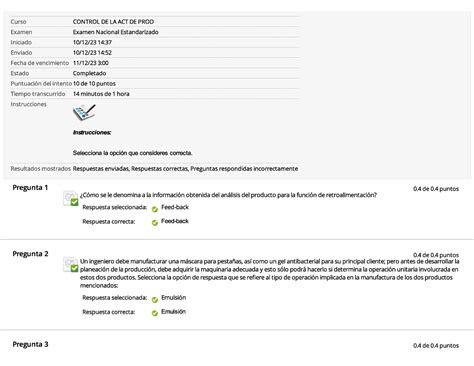Image resolution: width=474 pixels, height=366 pixels.
Task: Select the Pregunta 3 heading
Action: click(30, 344)
